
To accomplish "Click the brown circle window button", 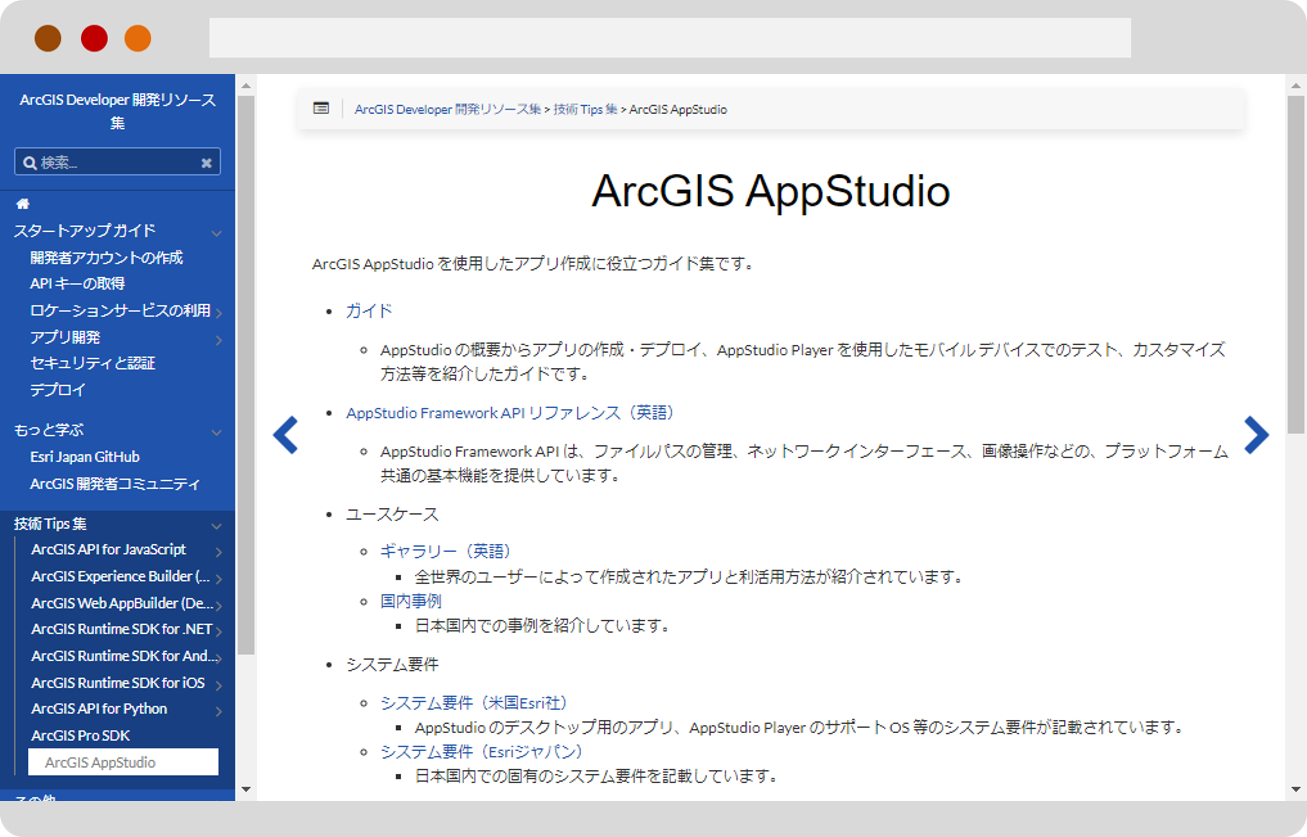I will coord(48,39).
